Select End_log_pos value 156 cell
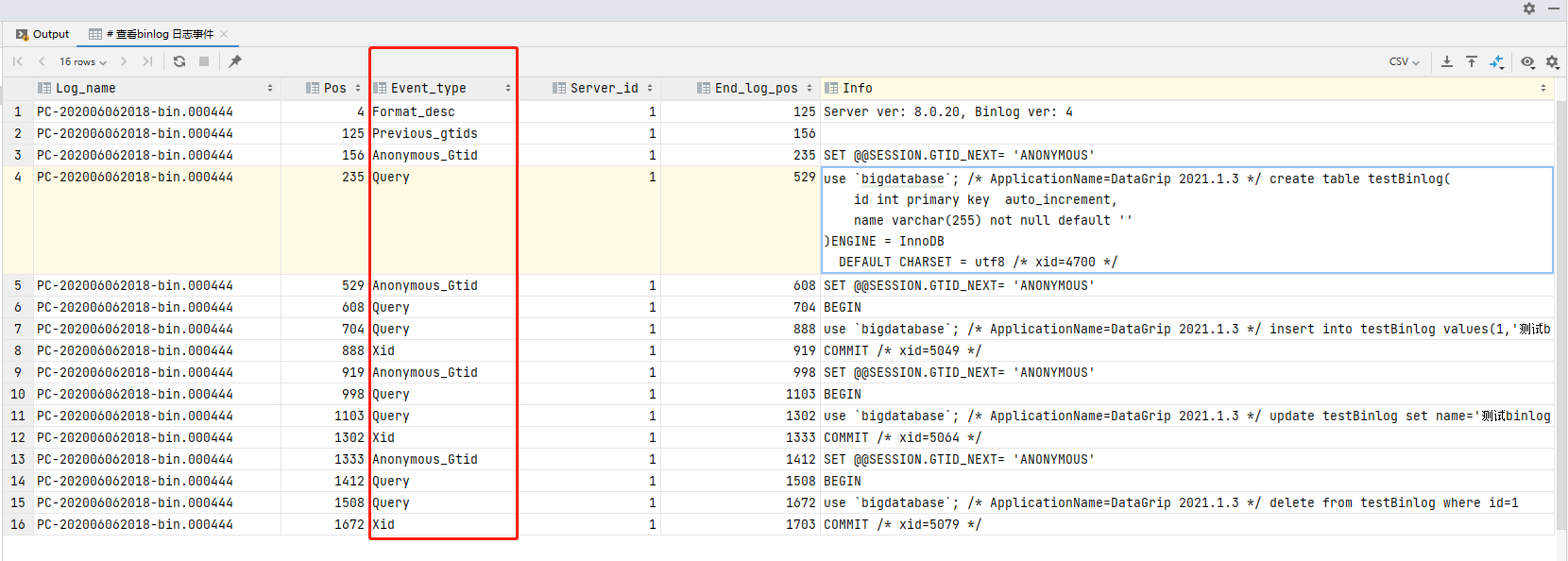This screenshot has width=1568, height=561. click(740, 133)
